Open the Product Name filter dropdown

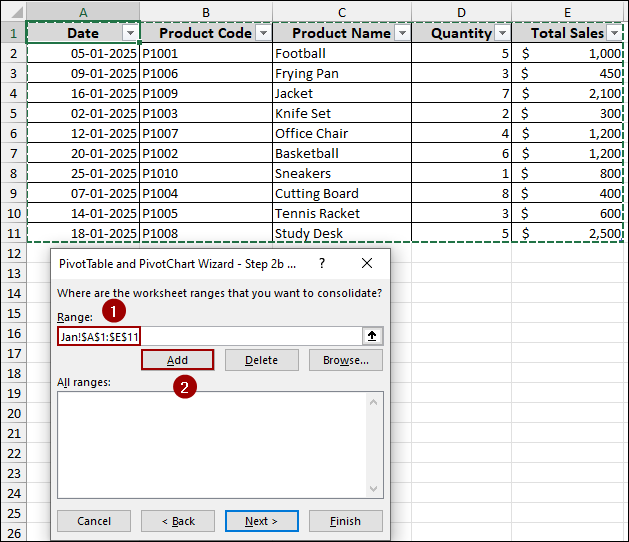(x=402, y=33)
